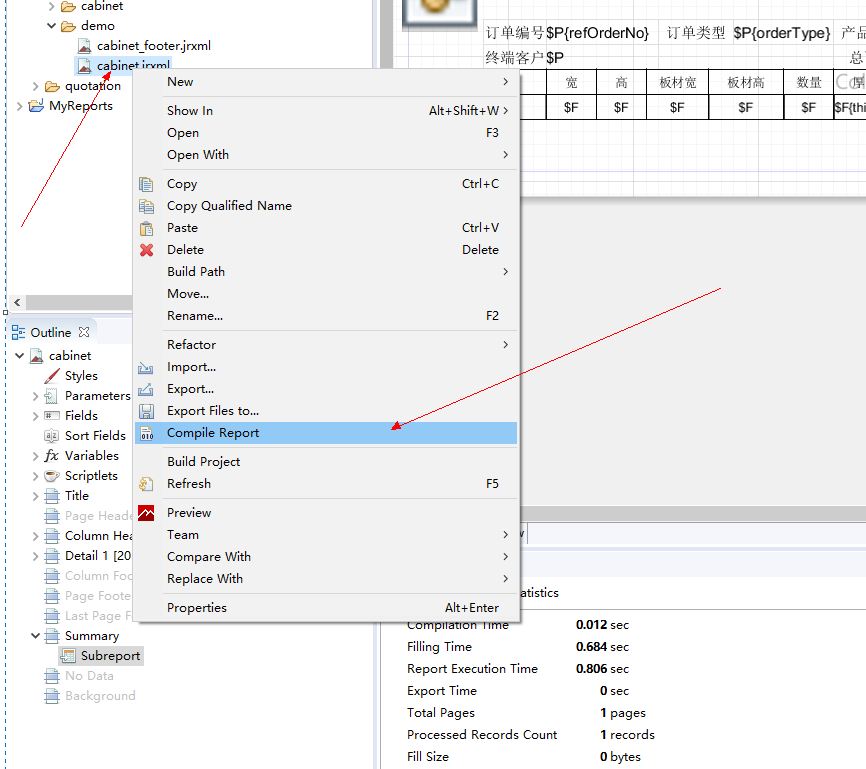Click the MyReports project icon
The height and width of the screenshot is (769, 866).
[36, 106]
